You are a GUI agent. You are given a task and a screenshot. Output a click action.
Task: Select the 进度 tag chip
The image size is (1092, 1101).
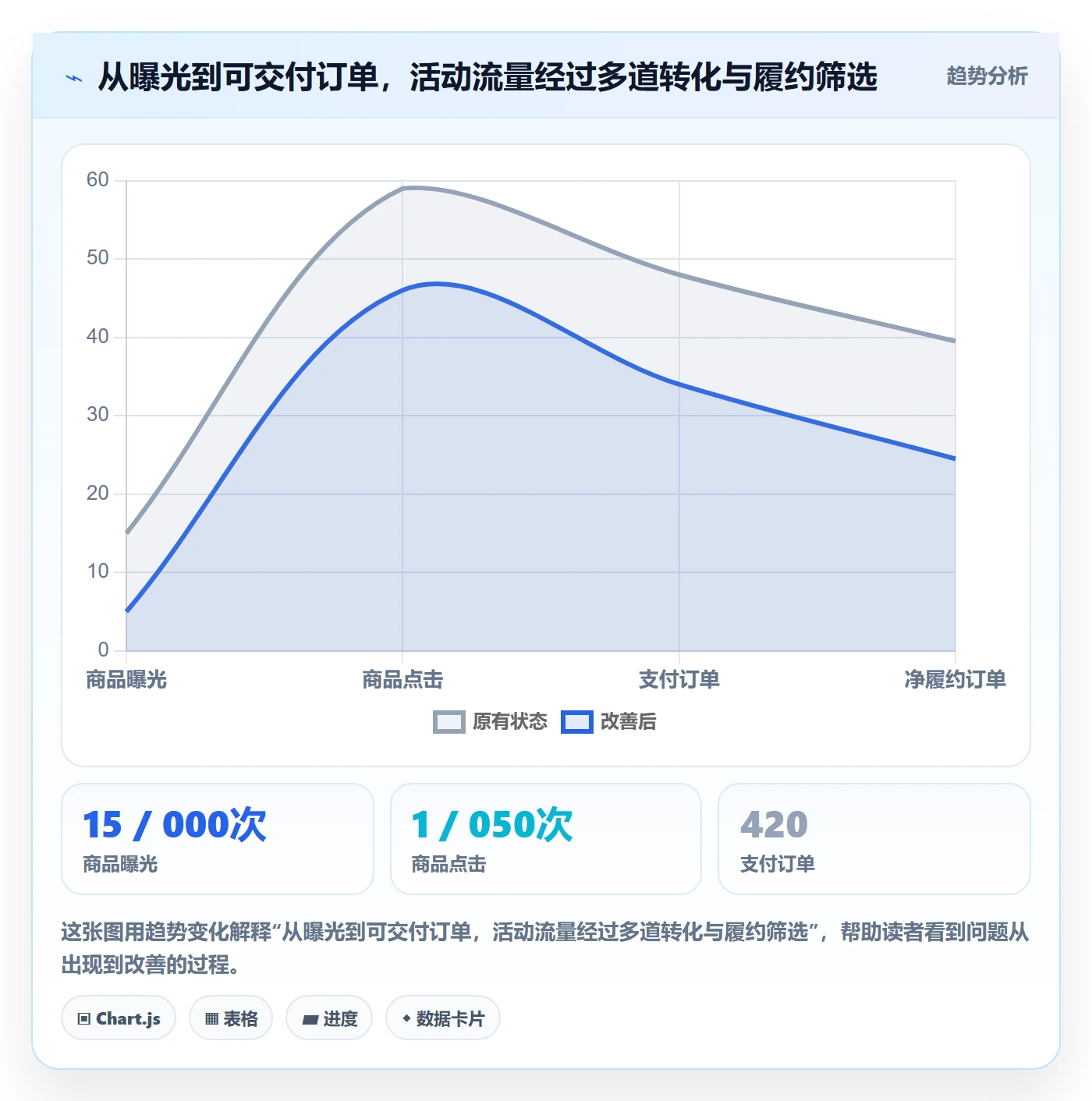point(329,1018)
